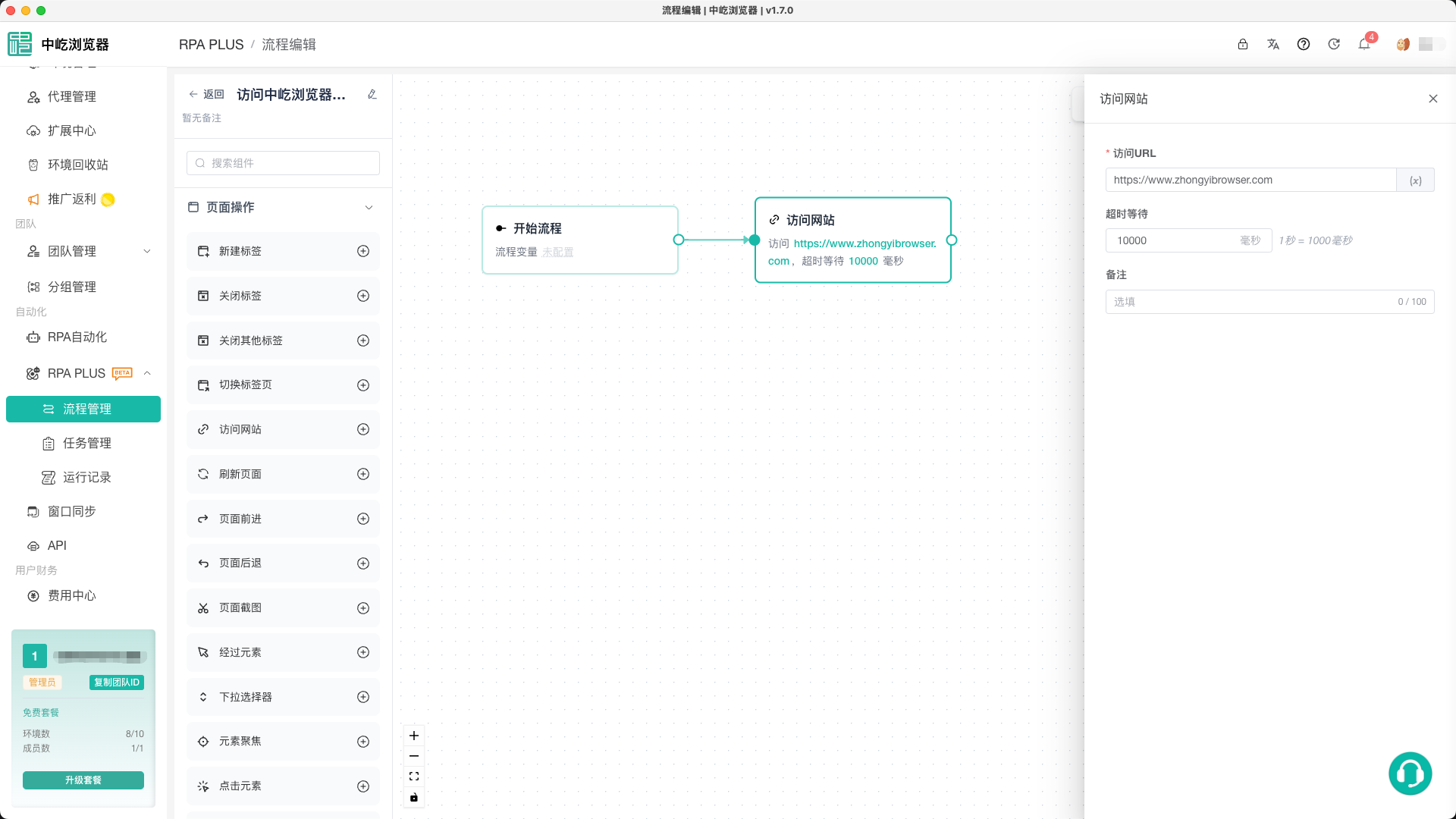Insert variable with the (x) button

1416,180
